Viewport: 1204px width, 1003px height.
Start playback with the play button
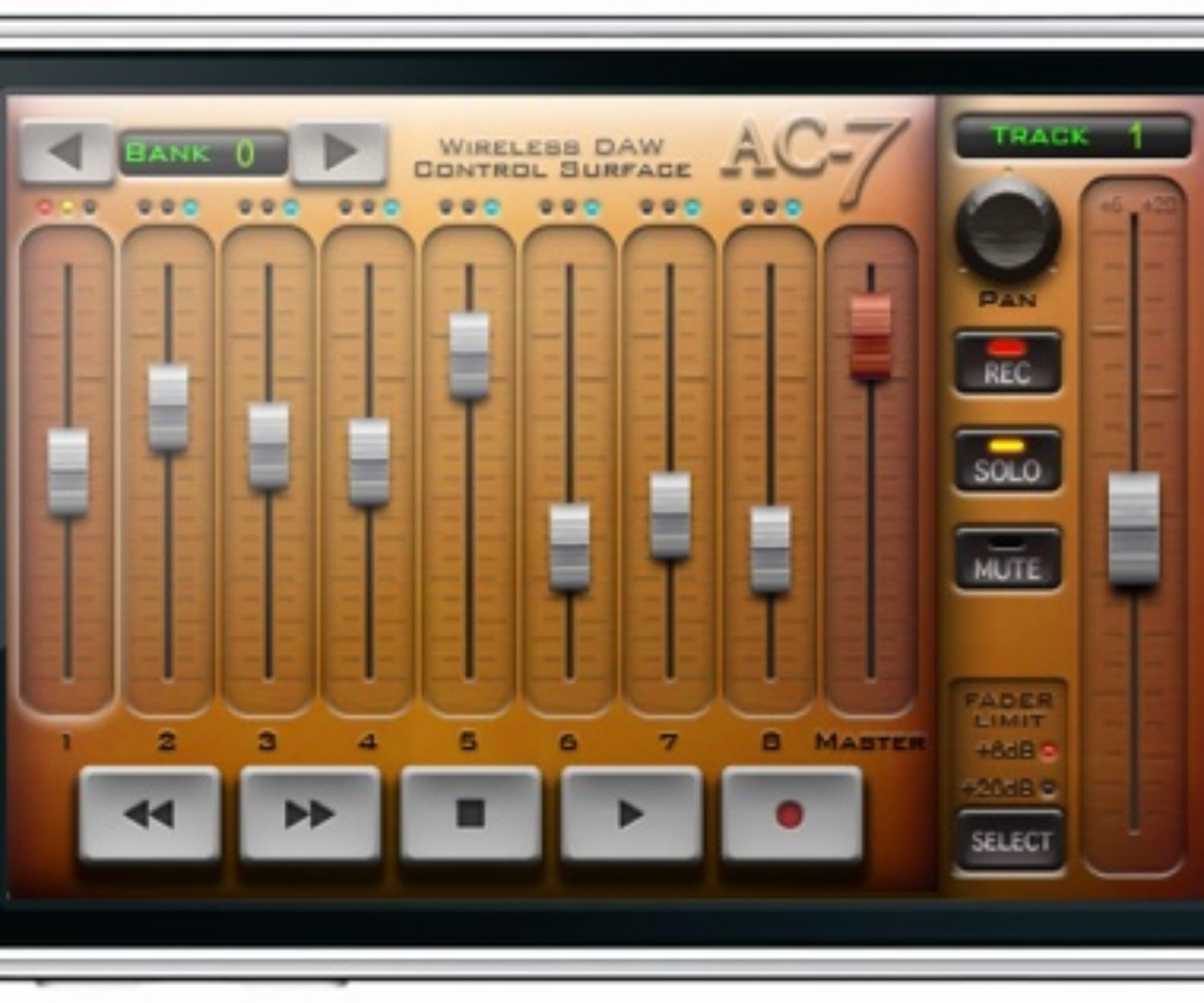631,814
